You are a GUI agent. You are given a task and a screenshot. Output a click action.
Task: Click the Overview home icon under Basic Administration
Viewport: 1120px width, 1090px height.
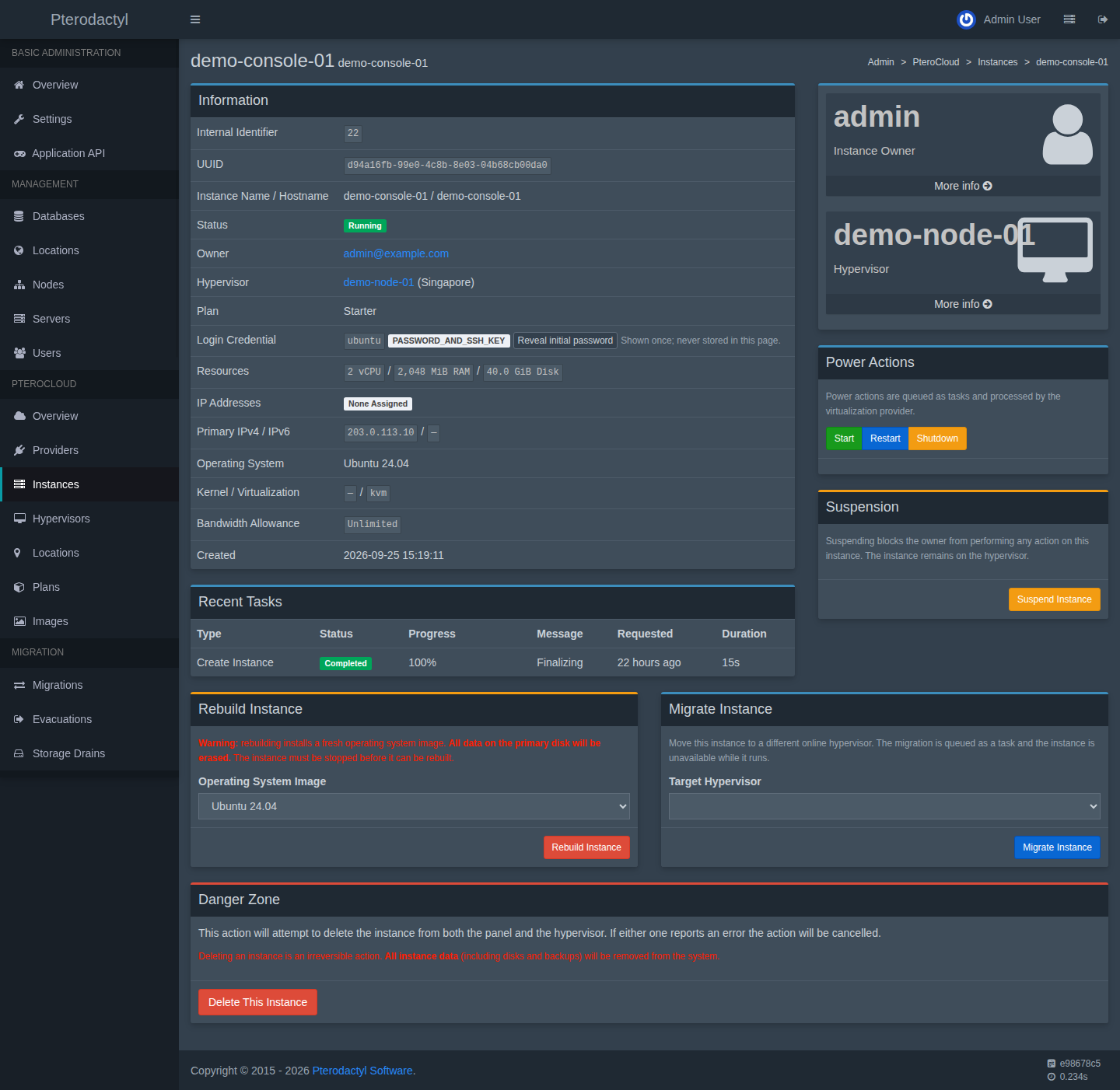click(19, 85)
